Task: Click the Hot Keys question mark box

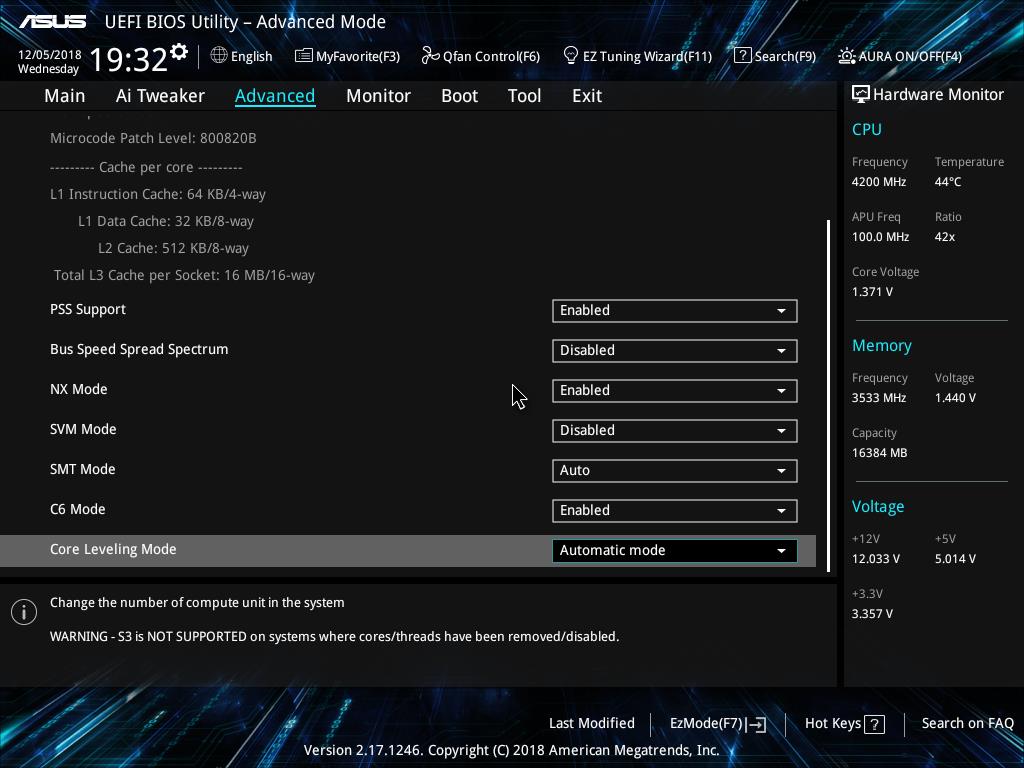Action: pyautogui.click(x=874, y=724)
